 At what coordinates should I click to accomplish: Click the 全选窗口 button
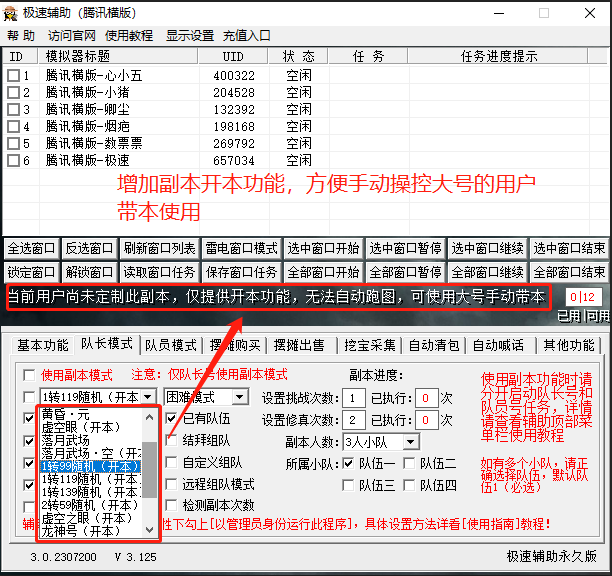(31, 249)
